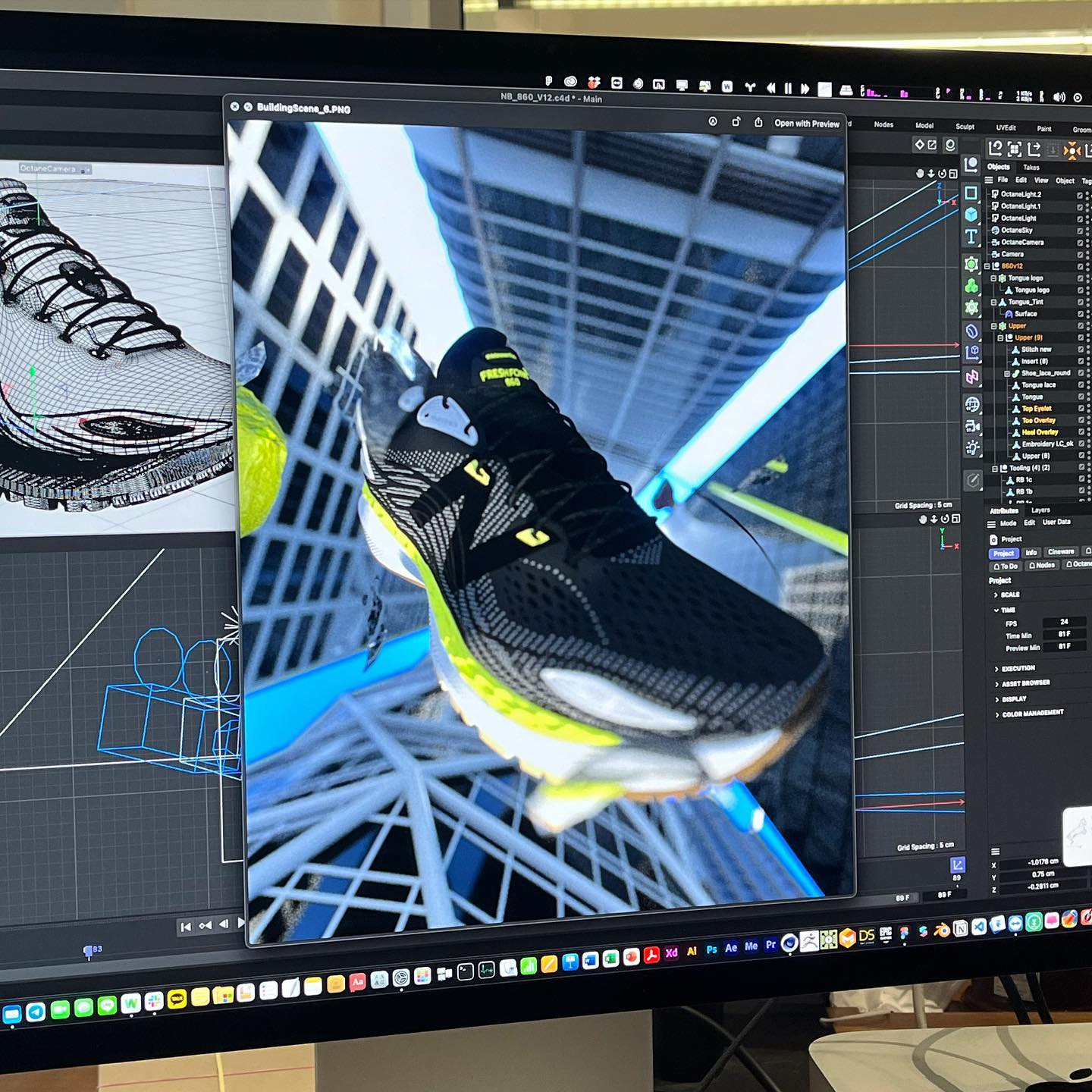Click the render settings icon beside keyframe icon

point(933,144)
